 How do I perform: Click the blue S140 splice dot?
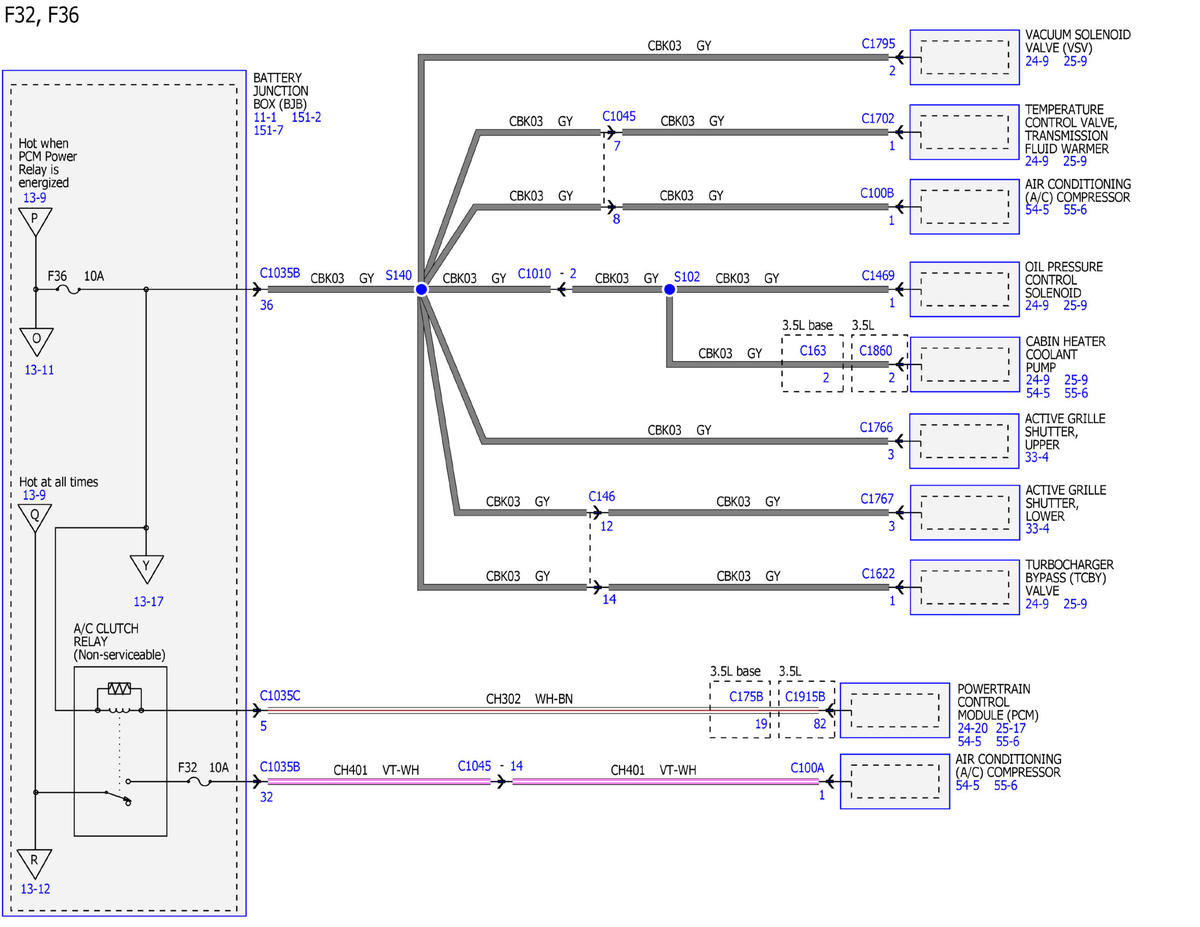(422, 289)
